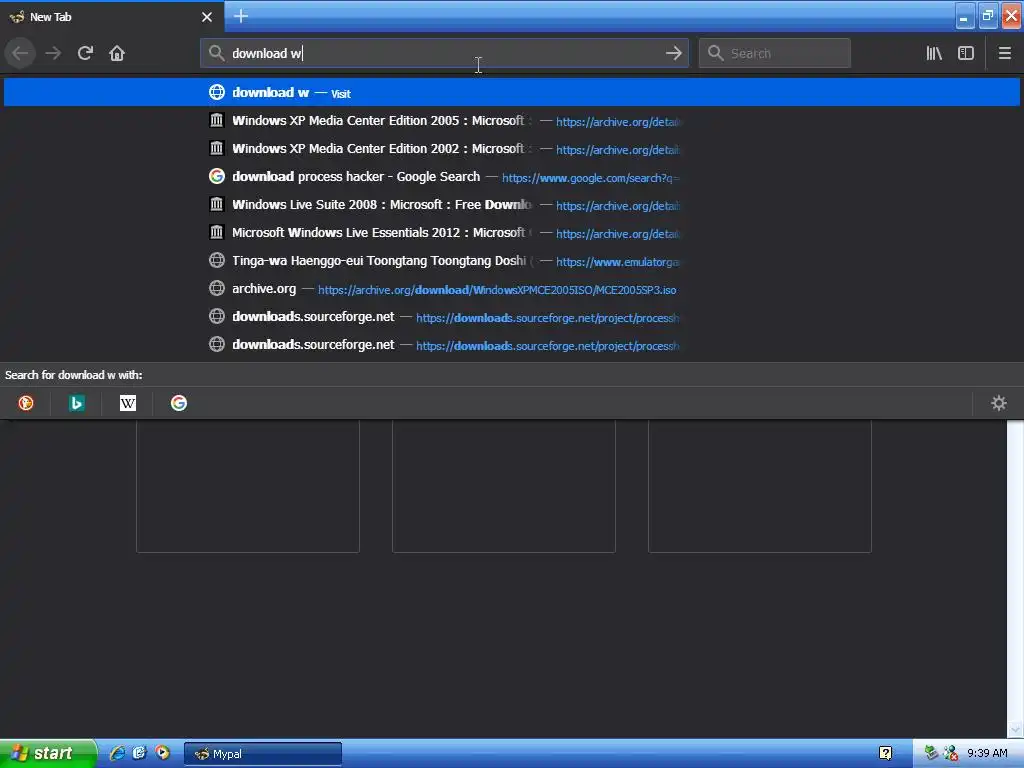Click the page vertical scrollbar
This screenshot has height=768, width=1024.
(x=1014, y=578)
